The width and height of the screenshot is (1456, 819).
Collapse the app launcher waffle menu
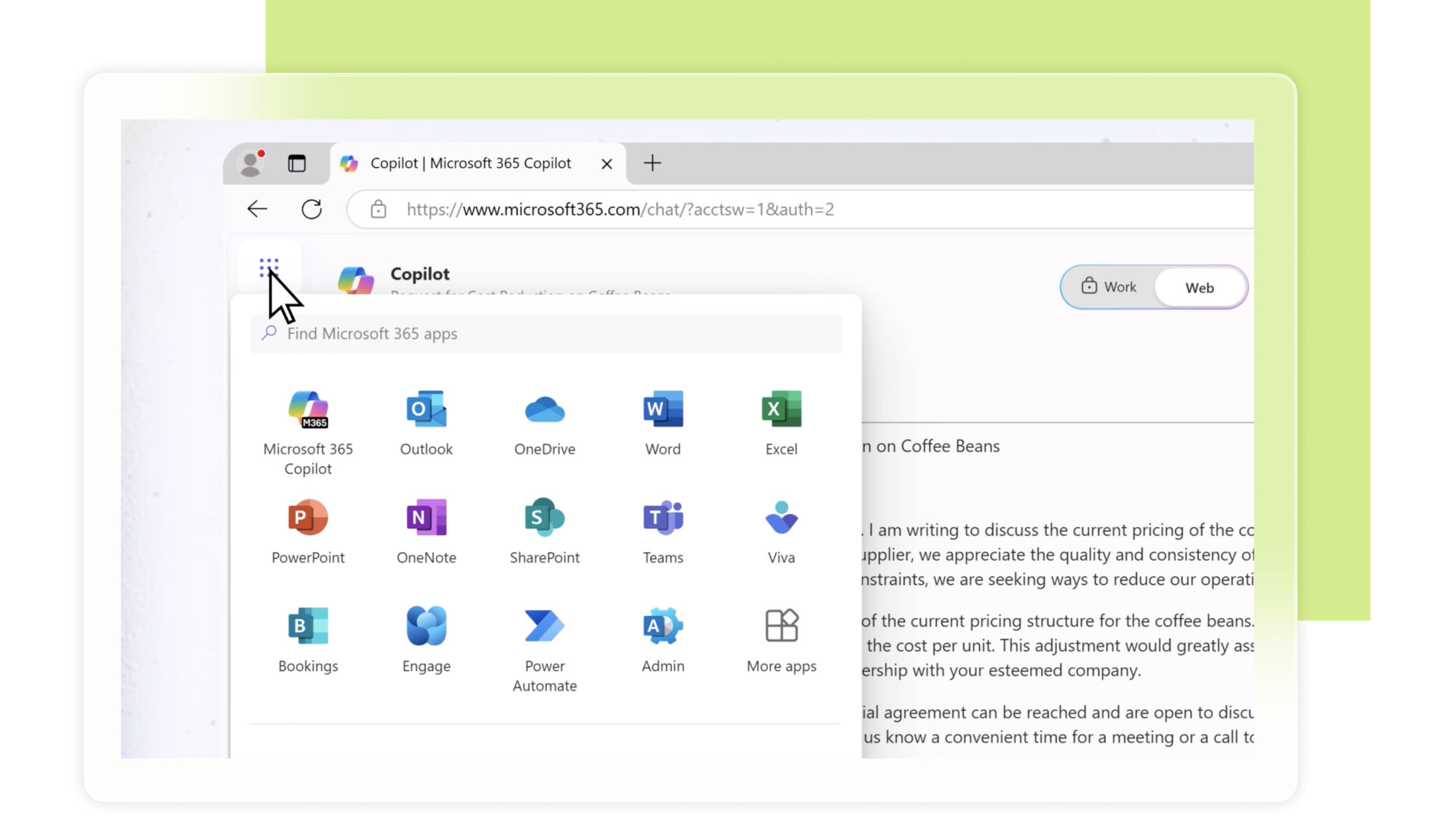(269, 267)
